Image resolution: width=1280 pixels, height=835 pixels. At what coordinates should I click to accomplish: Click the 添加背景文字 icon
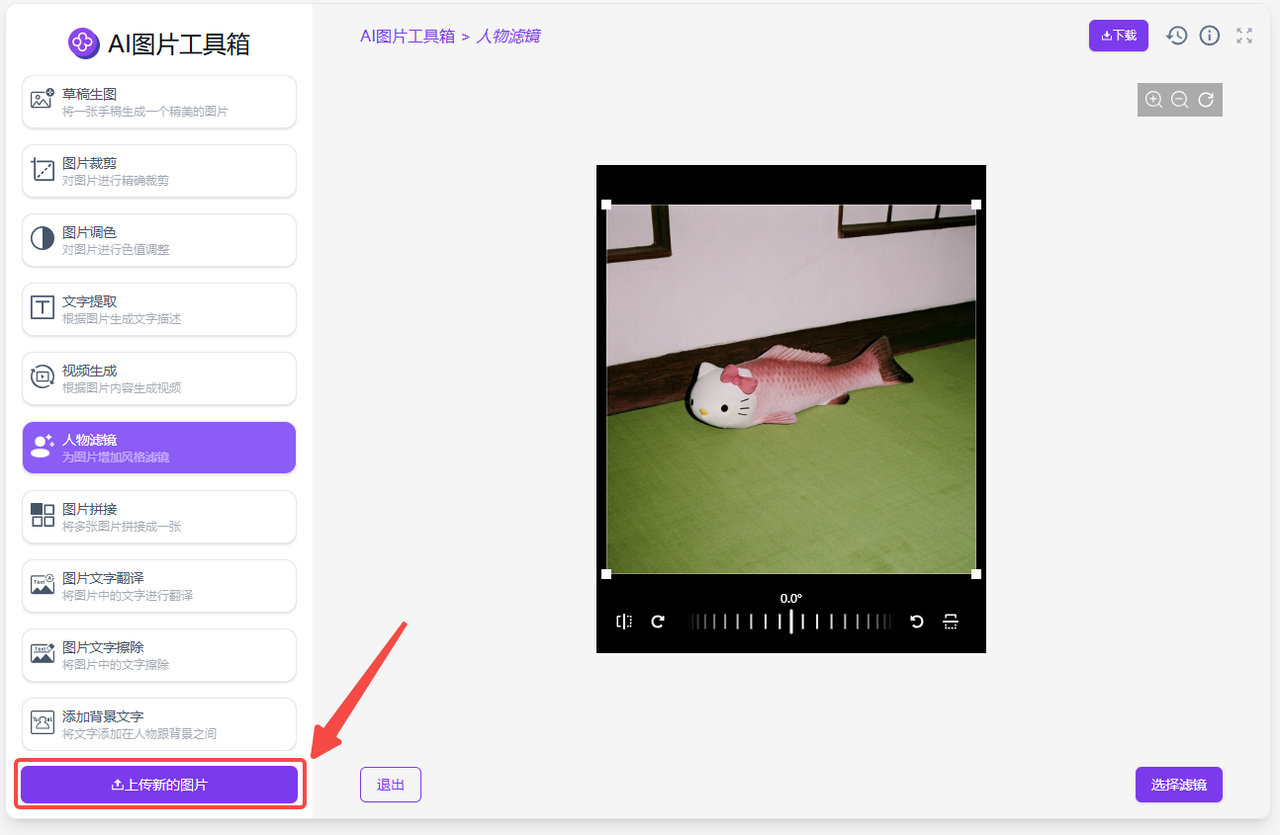click(x=42, y=722)
